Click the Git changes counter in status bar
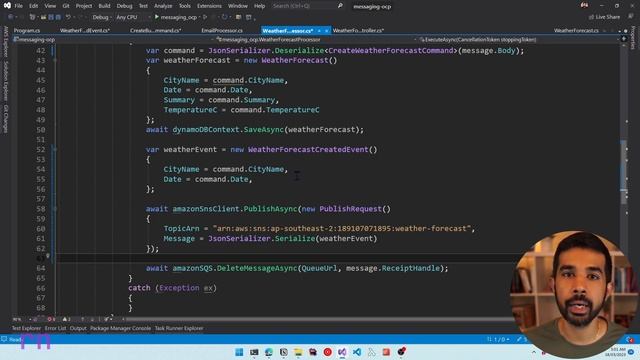 [498, 339]
